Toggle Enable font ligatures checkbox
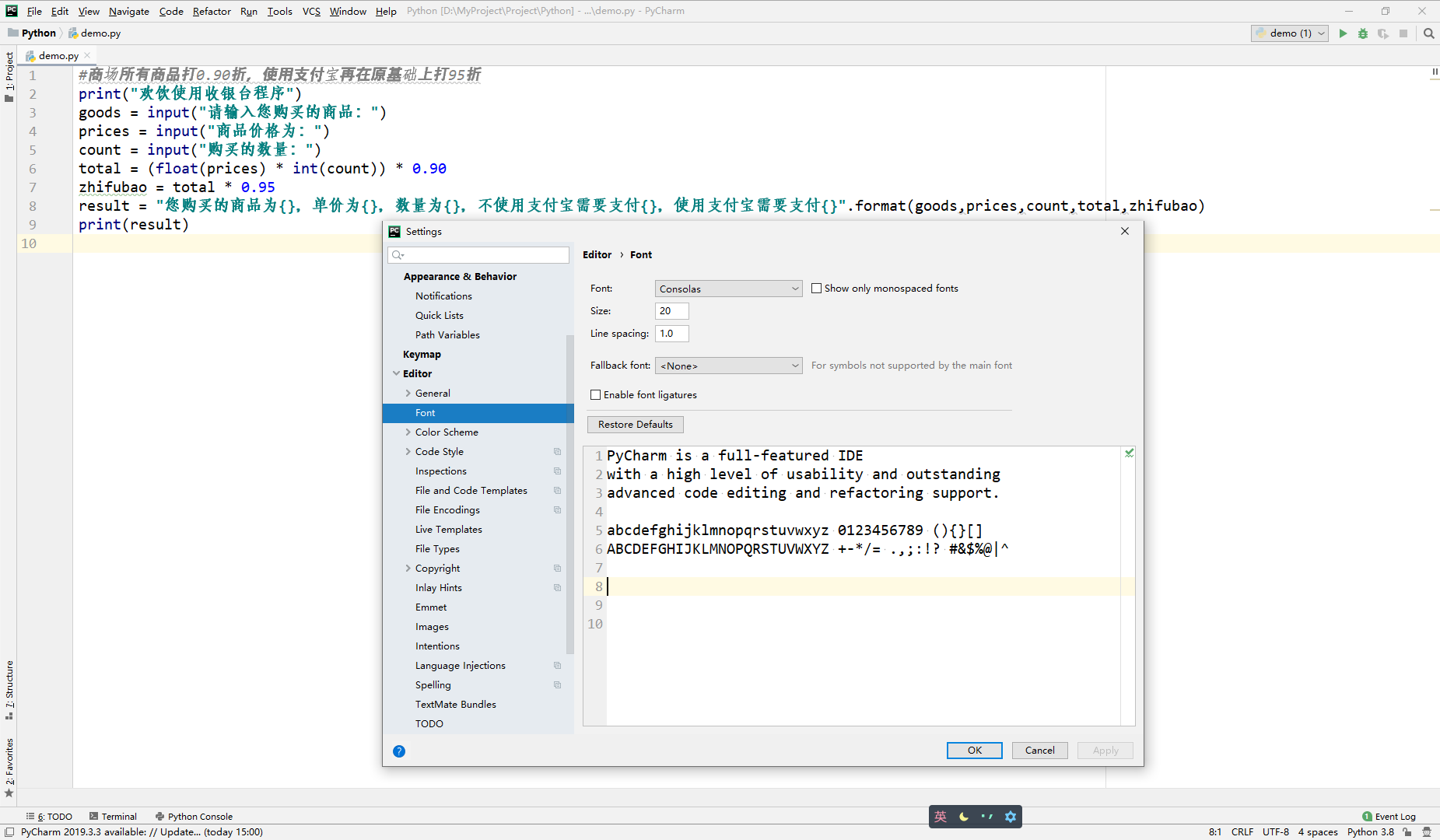 point(596,395)
